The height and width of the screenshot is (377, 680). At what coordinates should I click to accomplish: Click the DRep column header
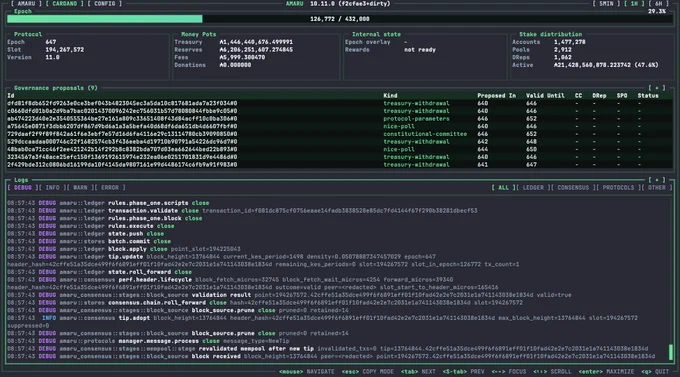[x=599, y=96]
